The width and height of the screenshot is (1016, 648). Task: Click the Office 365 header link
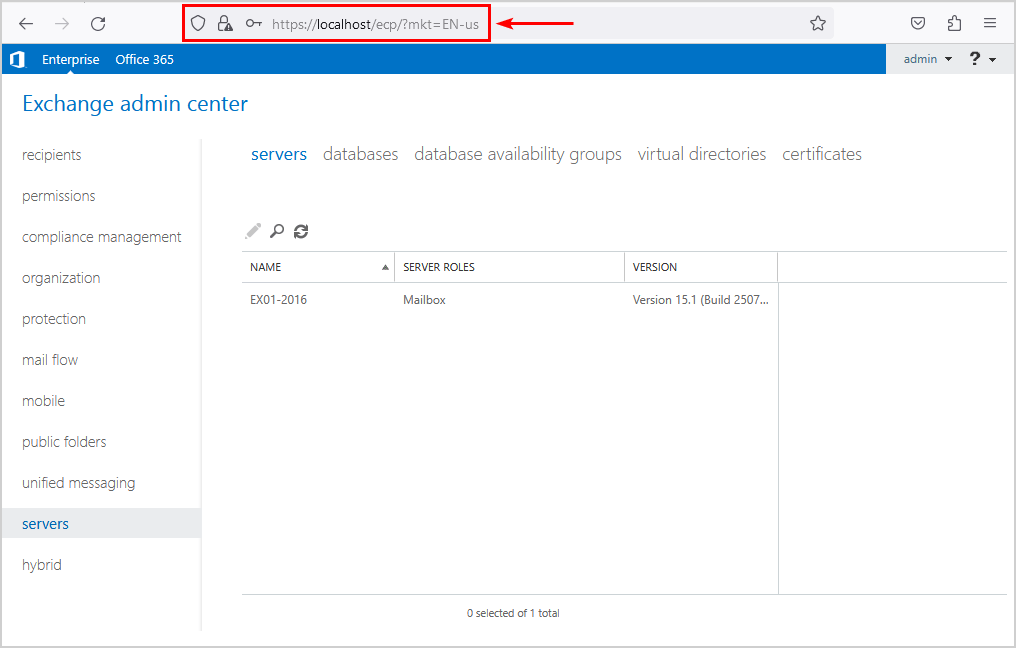point(144,60)
